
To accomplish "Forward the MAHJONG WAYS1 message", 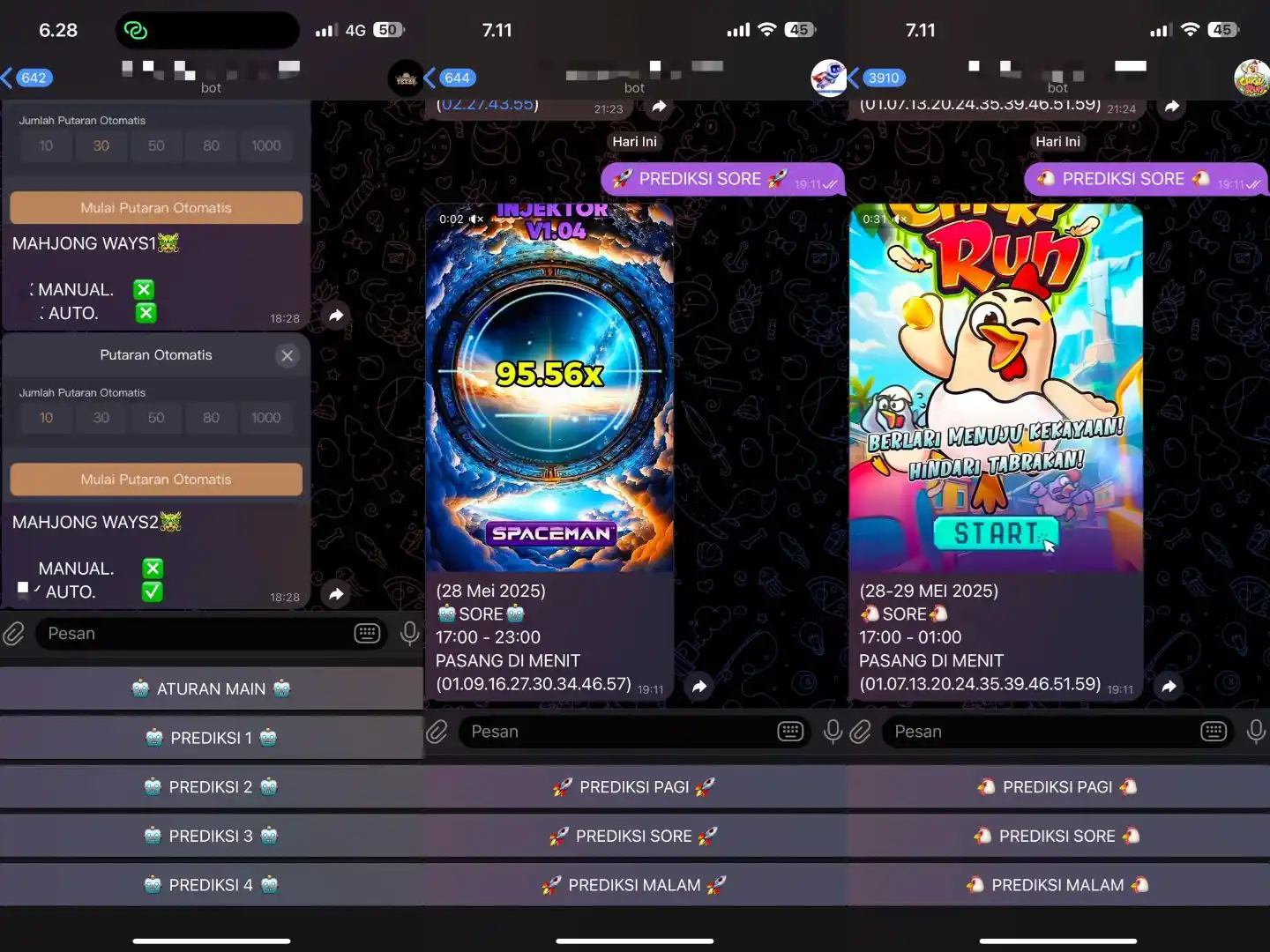I will coord(336,315).
